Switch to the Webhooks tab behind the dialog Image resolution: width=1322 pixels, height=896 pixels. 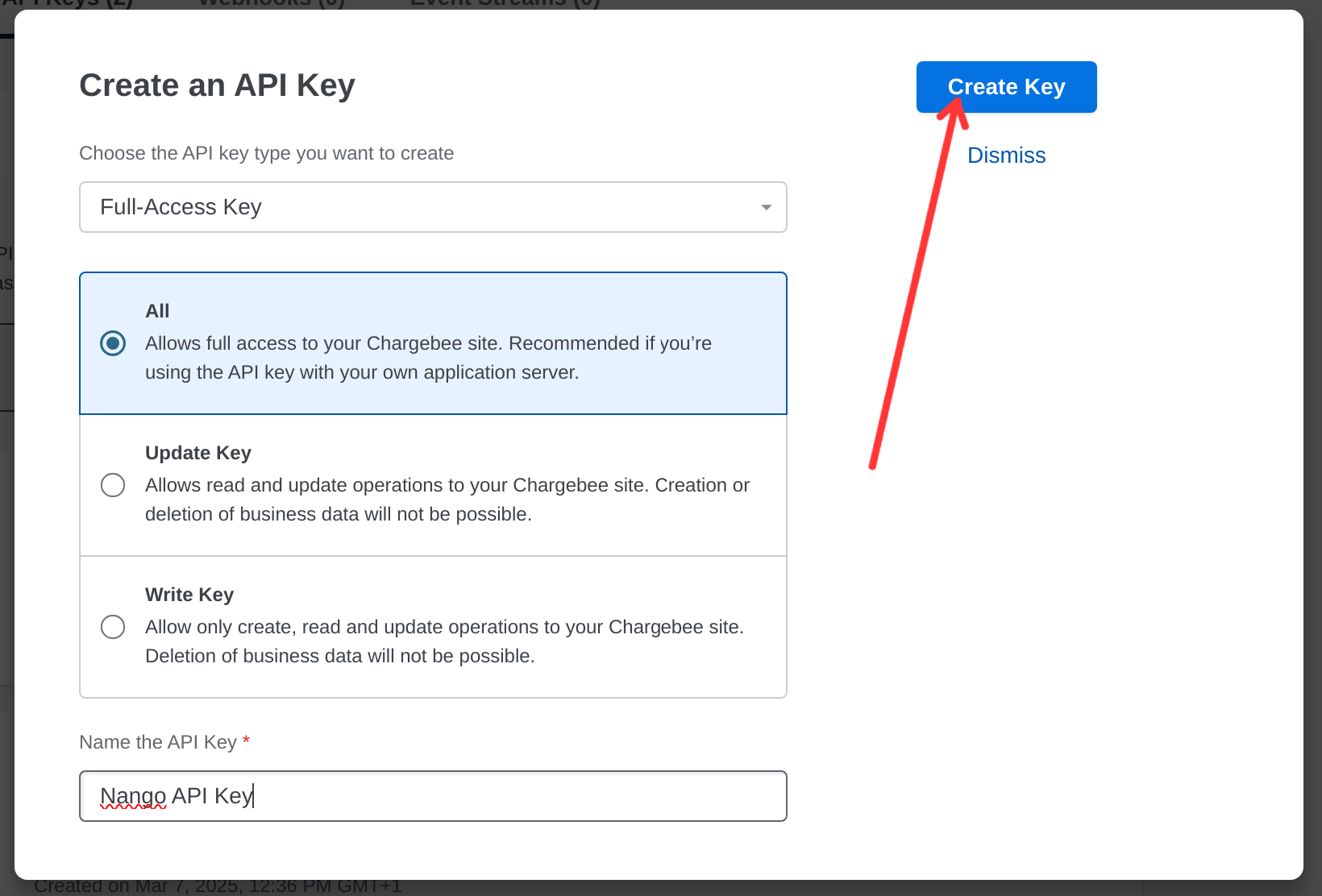click(x=272, y=4)
